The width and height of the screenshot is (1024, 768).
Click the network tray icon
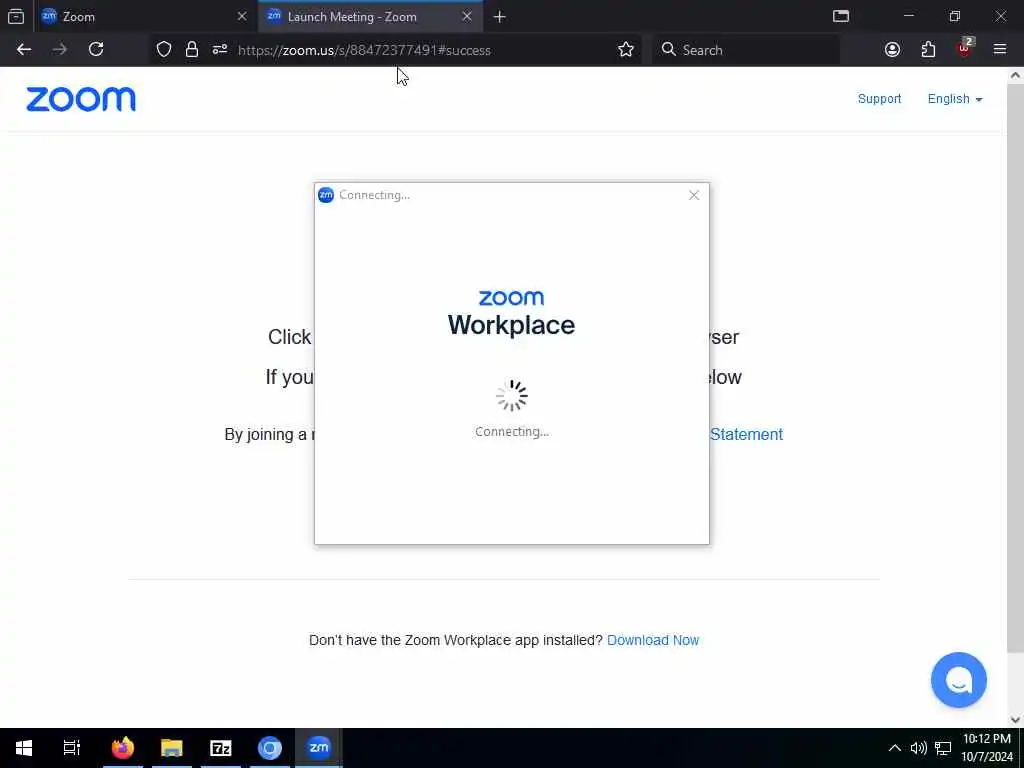(x=943, y=748)
